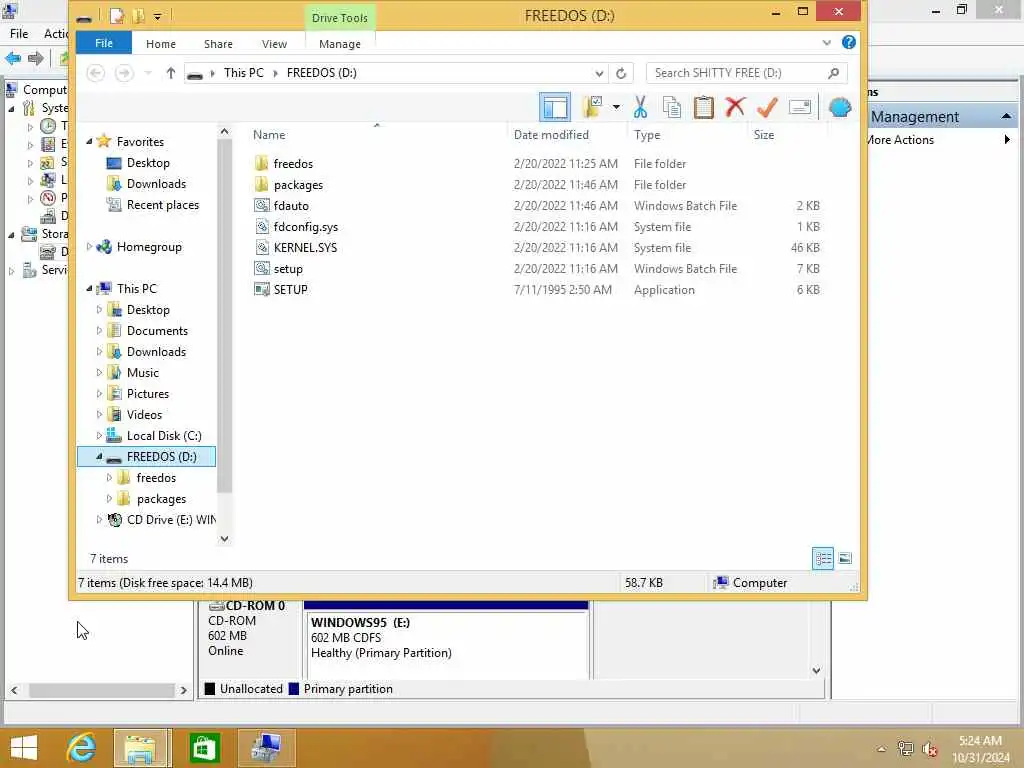Select the KERNEL.SYS file
Viewport: 1024px width, 768px height.
(x=305, y=248)
